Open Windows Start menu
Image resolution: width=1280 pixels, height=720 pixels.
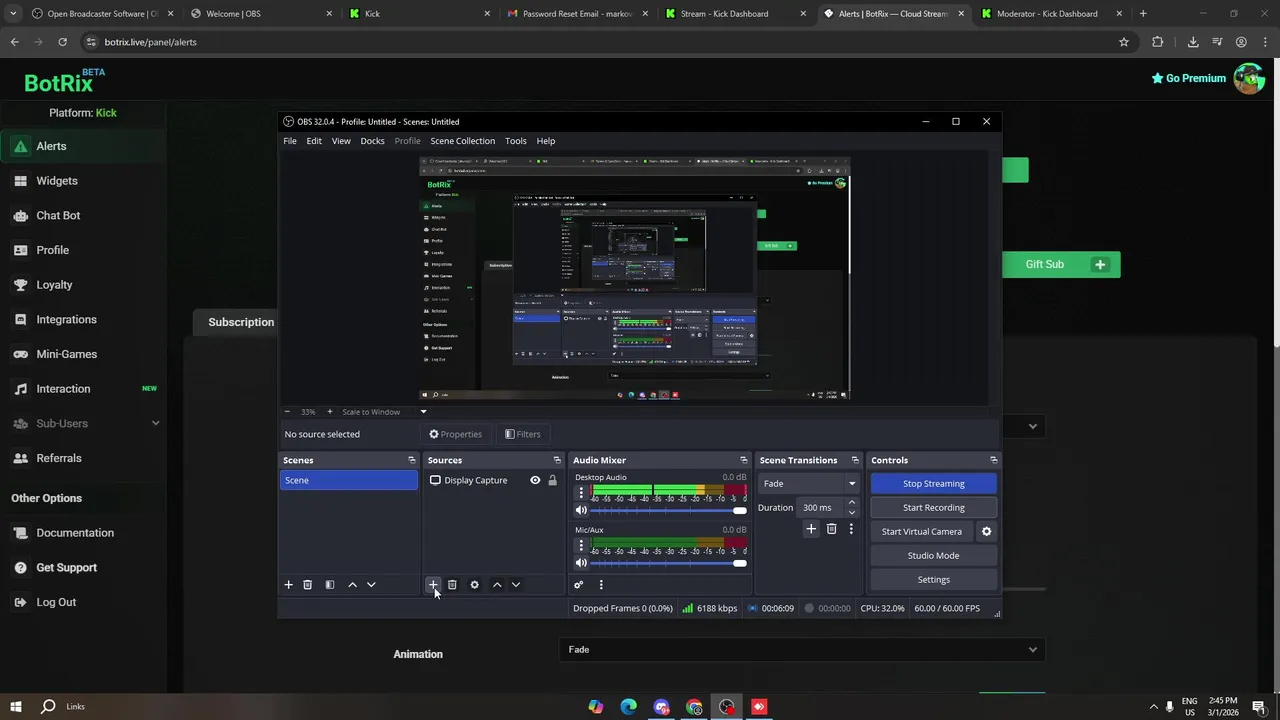click(16, 707)
